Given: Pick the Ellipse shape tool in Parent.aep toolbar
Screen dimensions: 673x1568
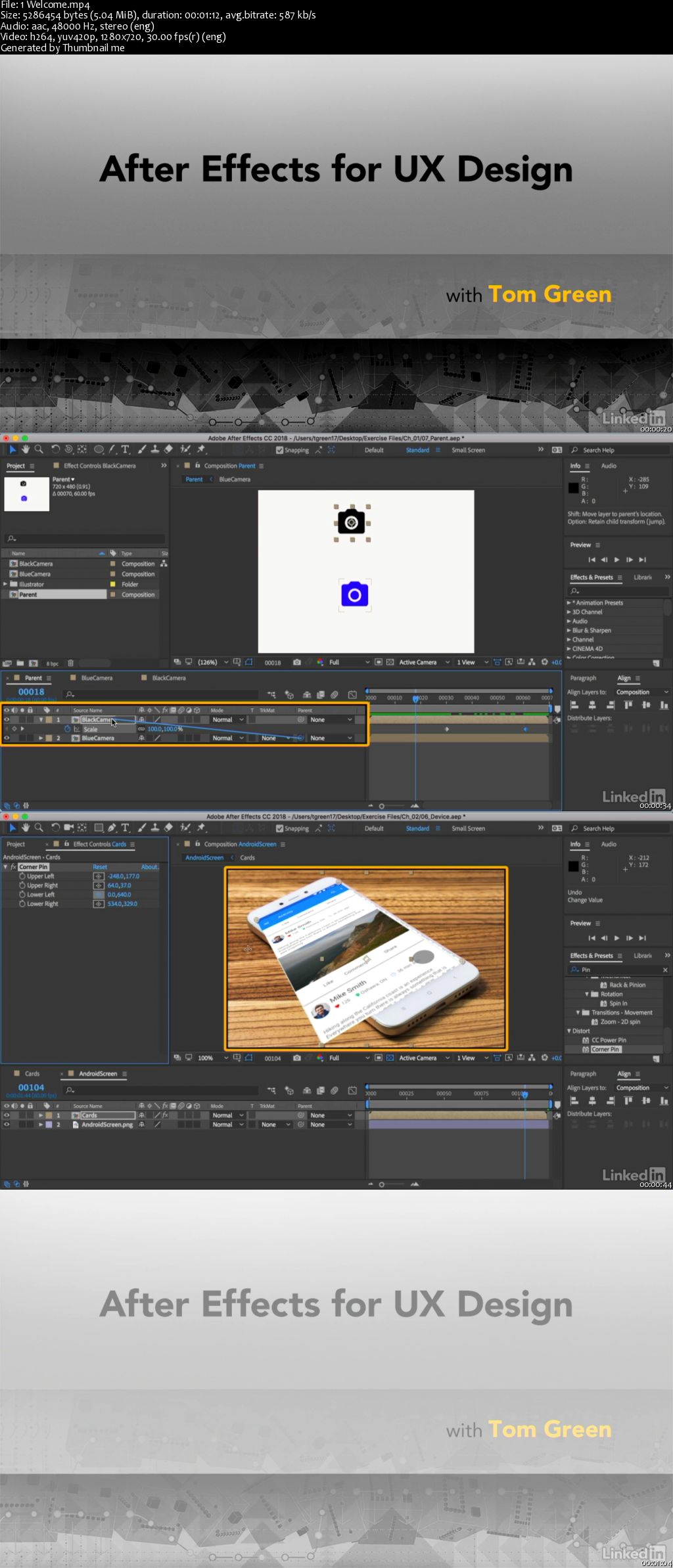Looking at the screenshot, I should pyautogui.click(x=99, y=449).
